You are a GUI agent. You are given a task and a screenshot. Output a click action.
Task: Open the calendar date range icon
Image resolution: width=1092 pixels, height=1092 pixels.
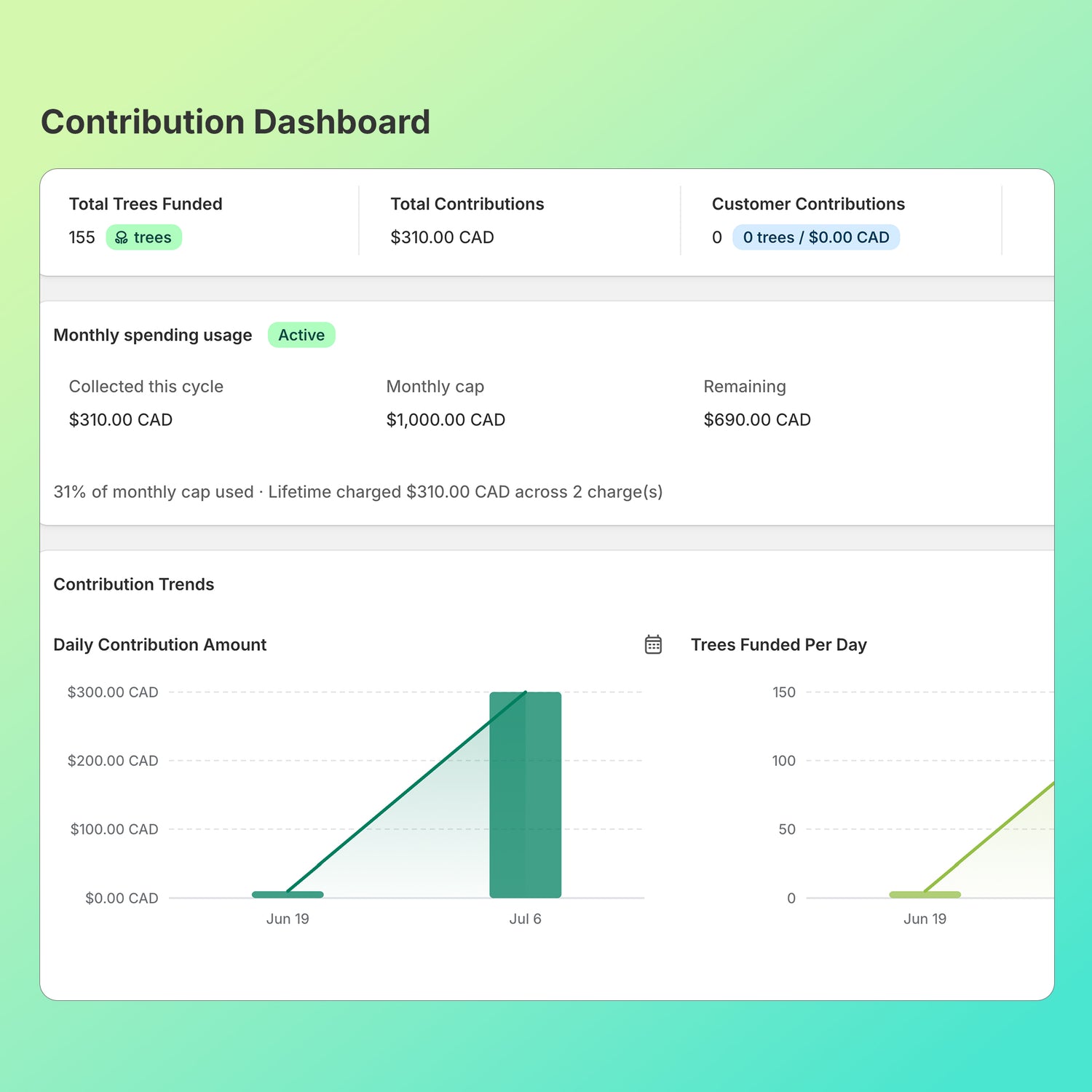(653, 644)
